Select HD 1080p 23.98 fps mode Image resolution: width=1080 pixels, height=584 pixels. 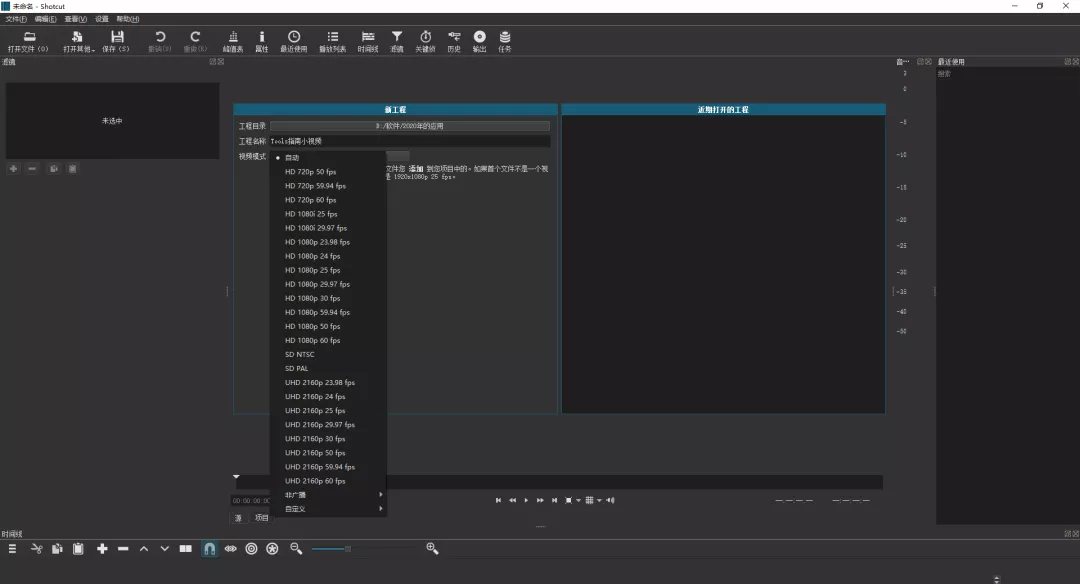point(328,242)
